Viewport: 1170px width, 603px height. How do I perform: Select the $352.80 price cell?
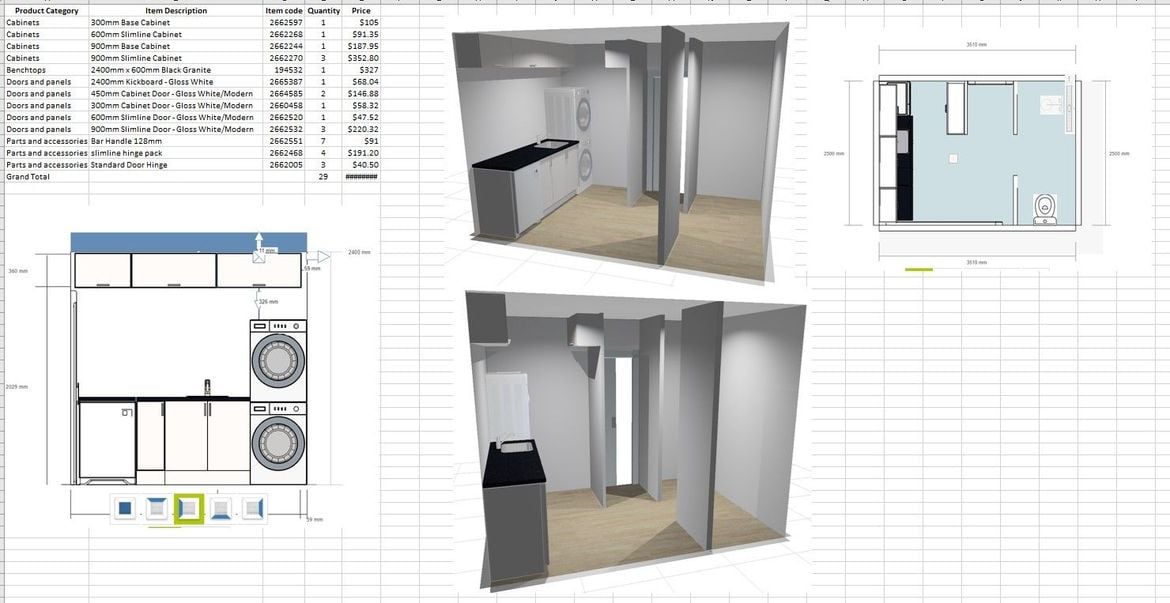pos(363,57)
